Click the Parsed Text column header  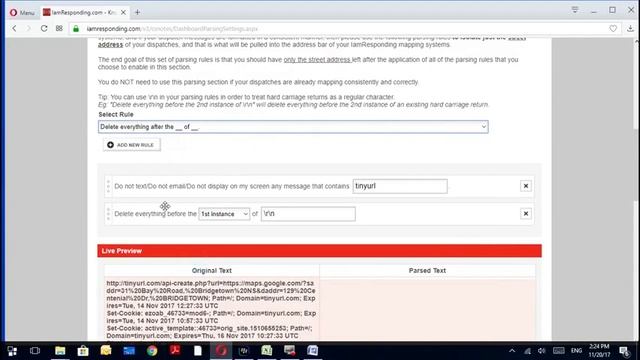427,271
